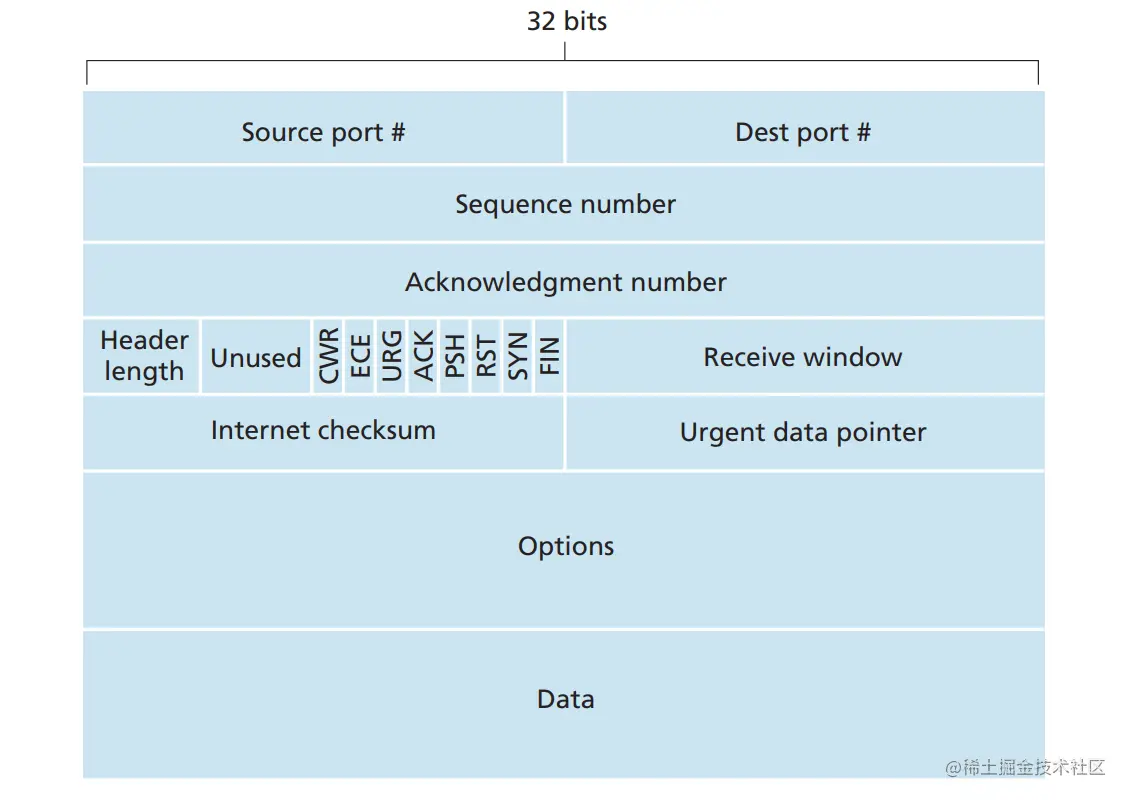Click the PSH flag bit
Image resolution: width=1128 pixels, height=800 pixels.
click(x=455, y=356)
